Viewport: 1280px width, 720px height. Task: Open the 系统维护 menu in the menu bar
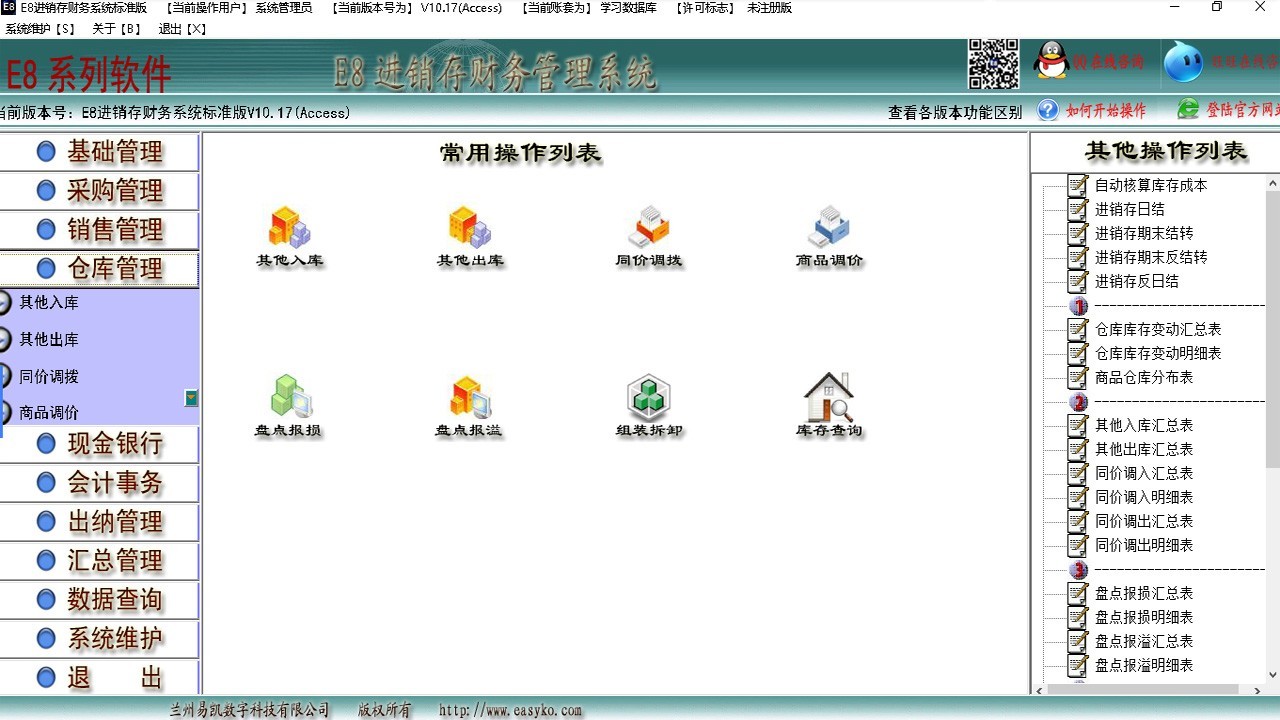40,29
